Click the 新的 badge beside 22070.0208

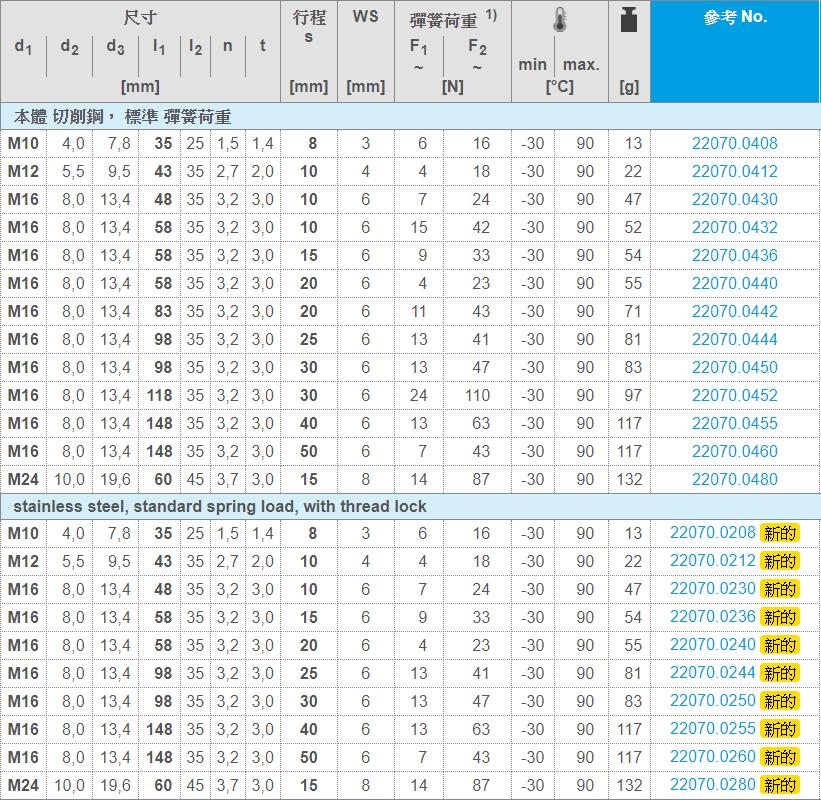pyautogui.click(x=779, y=533)
